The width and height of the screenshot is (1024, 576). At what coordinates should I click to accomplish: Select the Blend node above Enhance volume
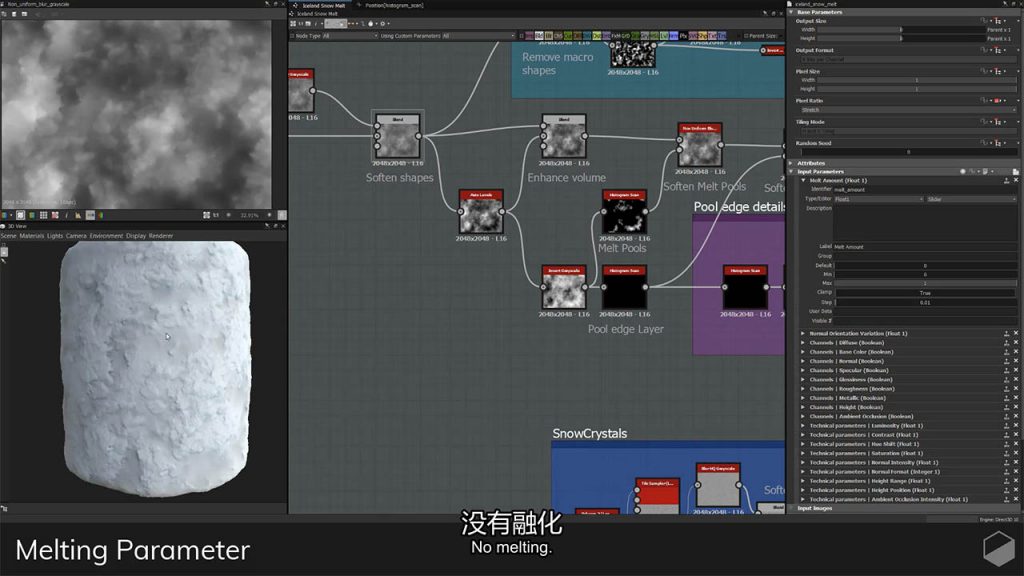[564, 137]
